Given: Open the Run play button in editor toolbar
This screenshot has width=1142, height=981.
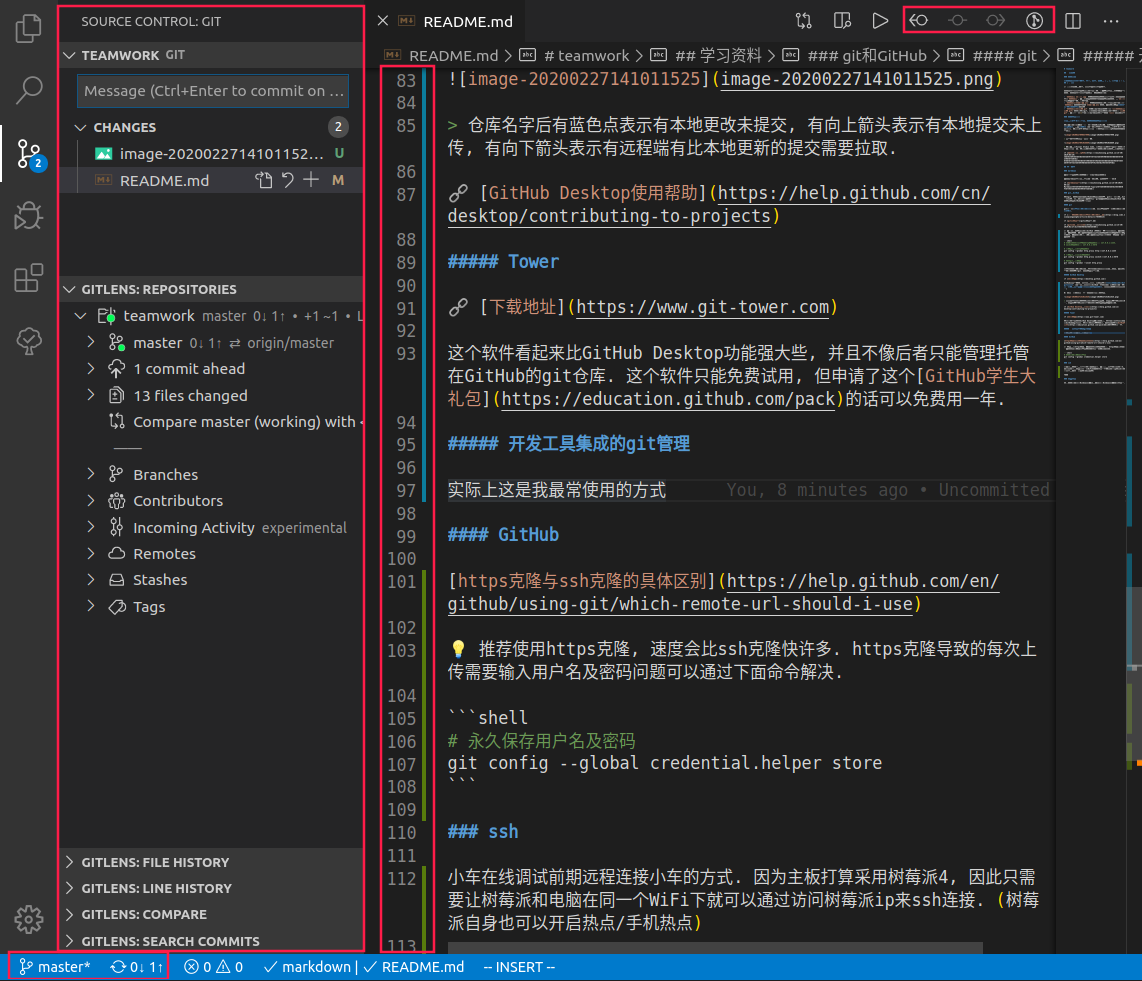Looking at the screenshot, I should coord(879,20).
